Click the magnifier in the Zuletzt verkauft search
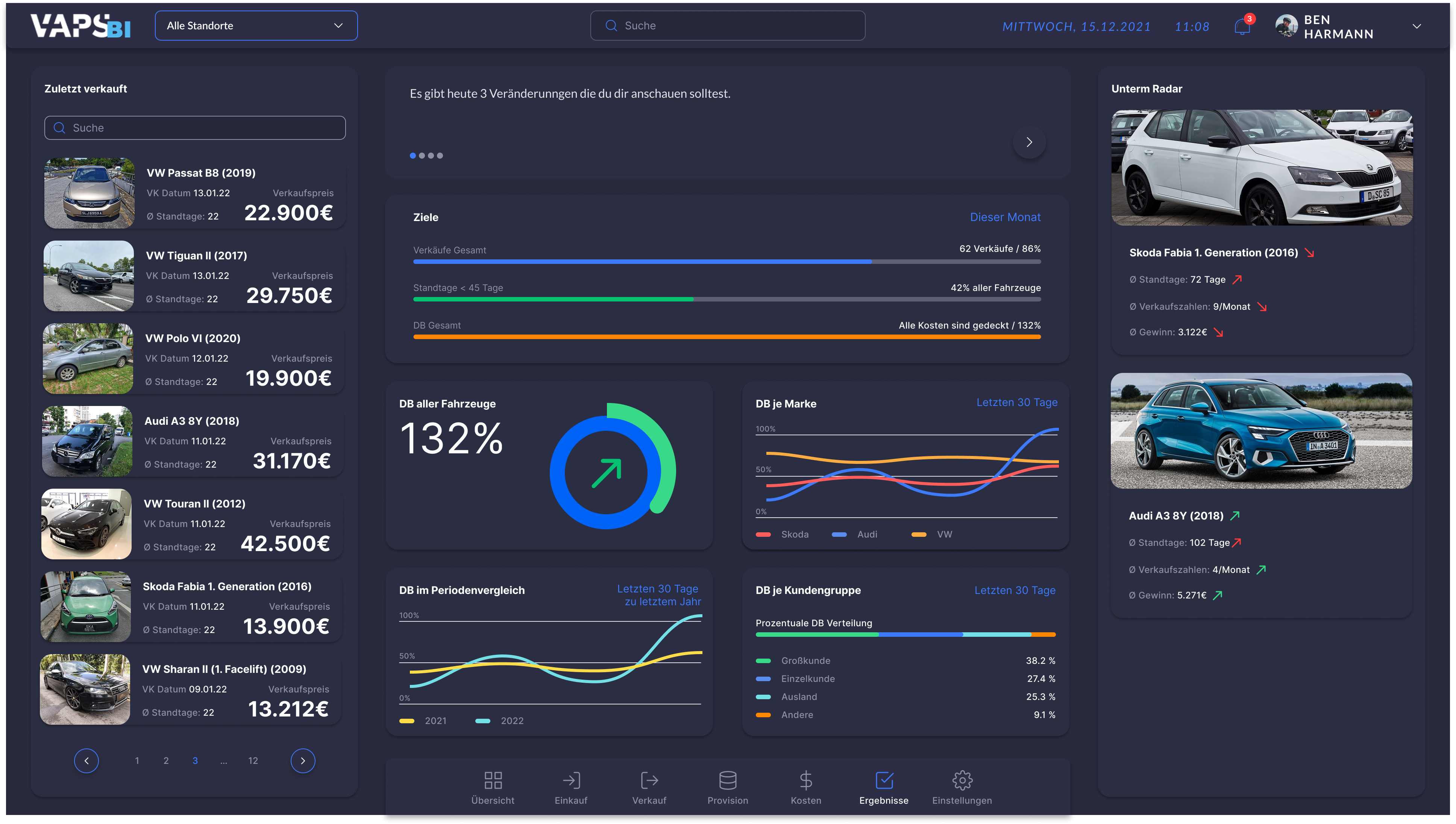This screenshot has width=1456, height=824. (x=59, y=128)
